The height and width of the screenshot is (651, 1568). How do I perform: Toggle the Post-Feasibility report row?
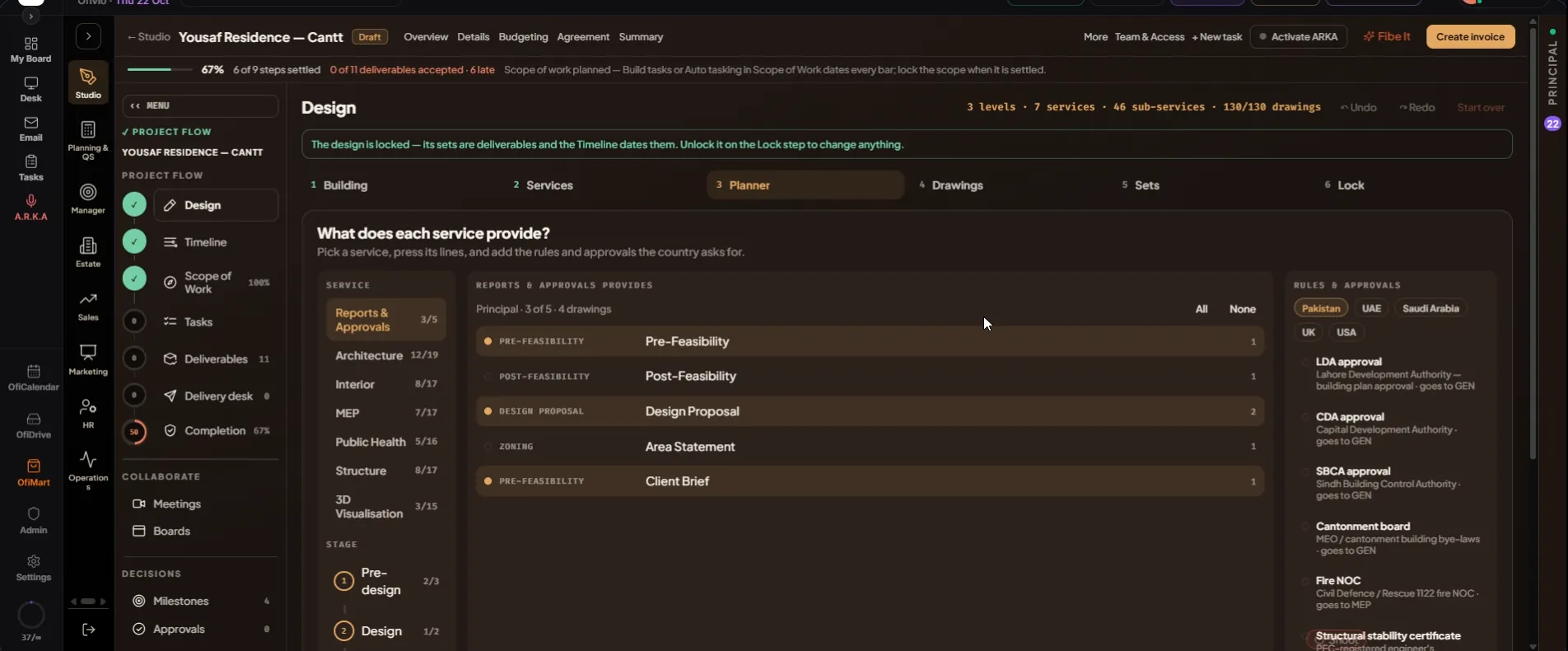[x=870, y=376]
